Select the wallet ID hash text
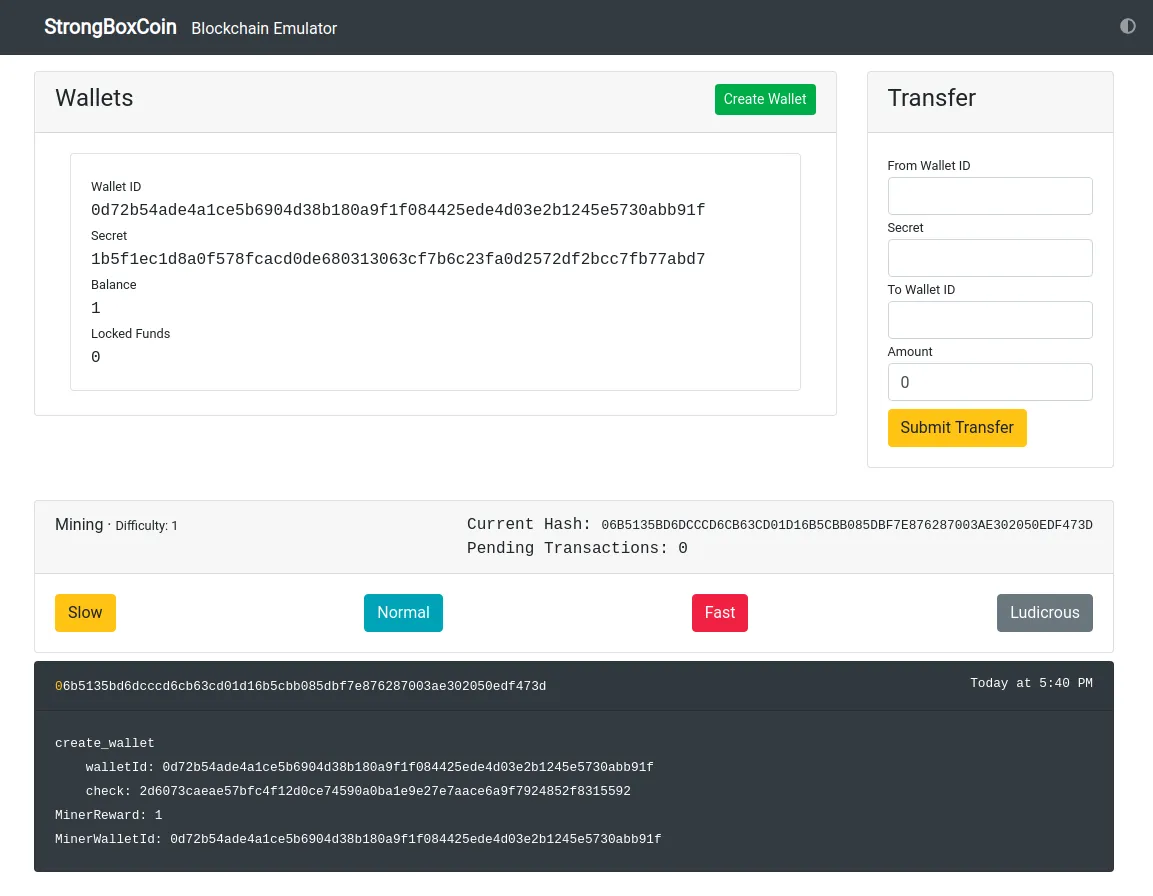 click(x=398, y=210)
